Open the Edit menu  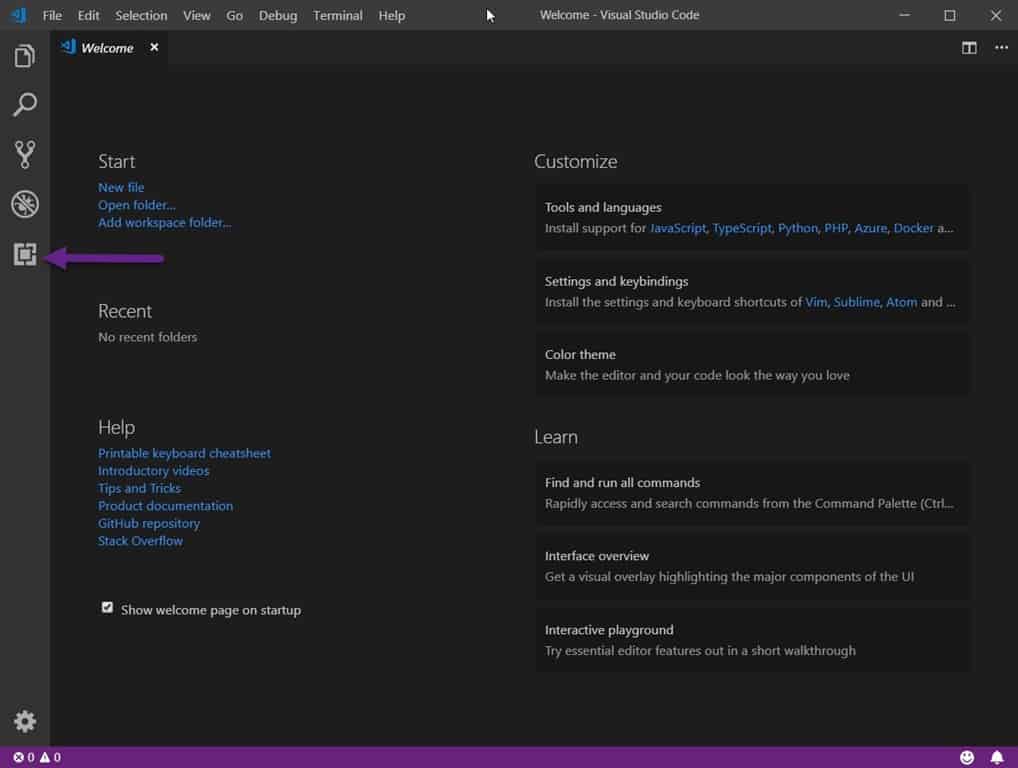88,16
